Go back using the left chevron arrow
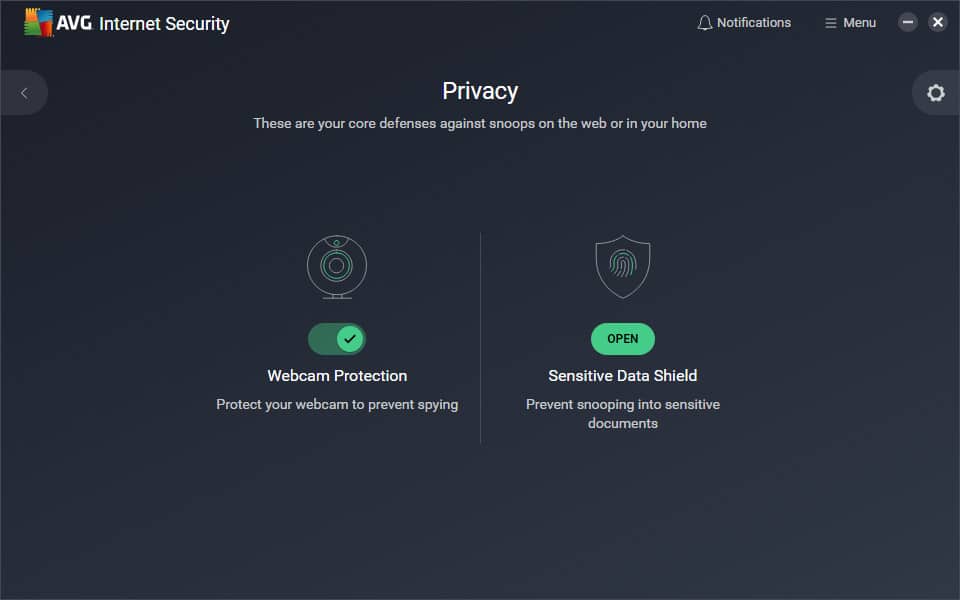The width and height of the screenshot is (960, 600). pyautogui.click(x=24, y=93)
